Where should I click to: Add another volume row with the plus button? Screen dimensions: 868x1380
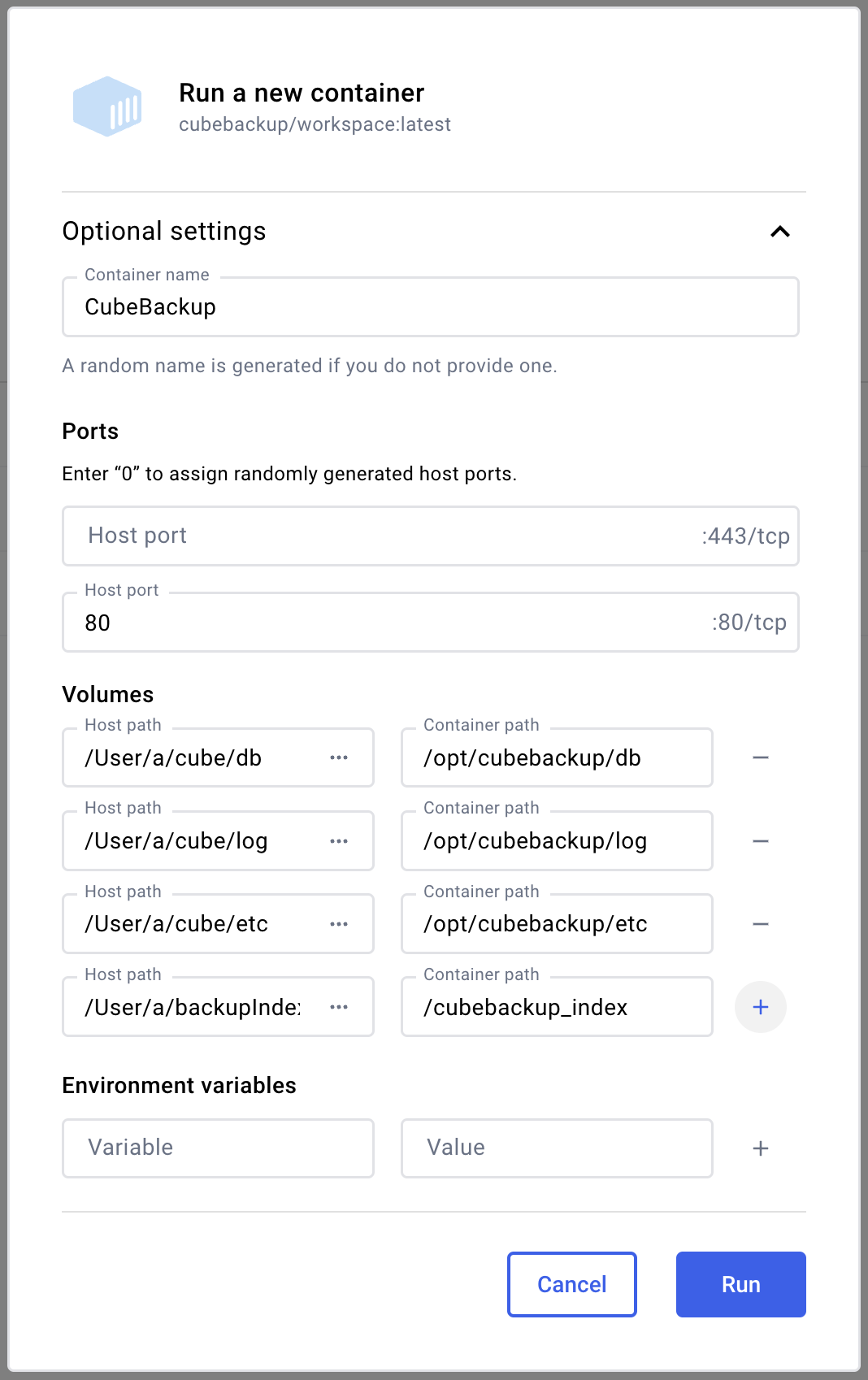pyautogui.click(x=761, y=1008)
